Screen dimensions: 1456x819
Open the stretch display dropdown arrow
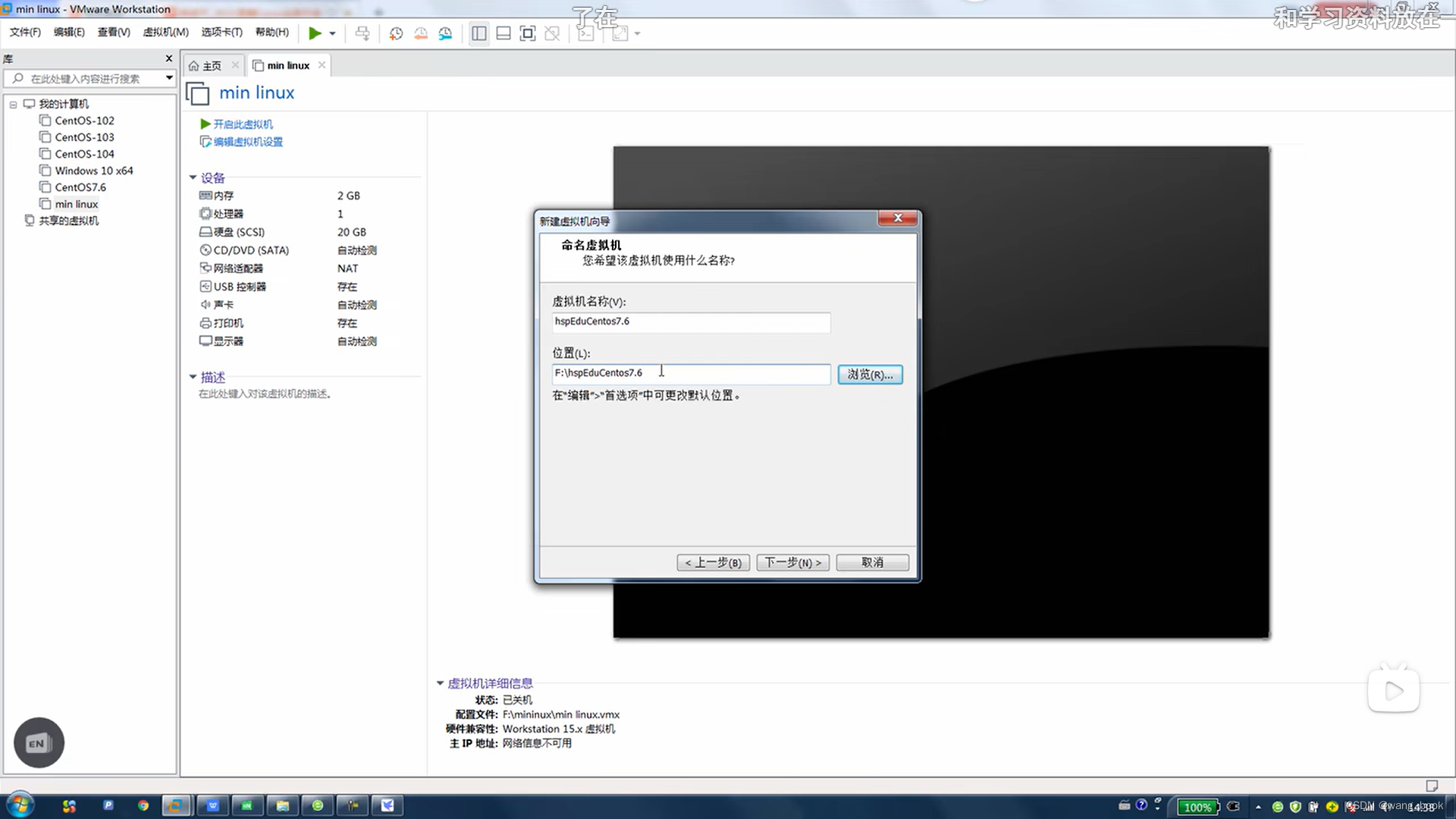coord(637,33)
